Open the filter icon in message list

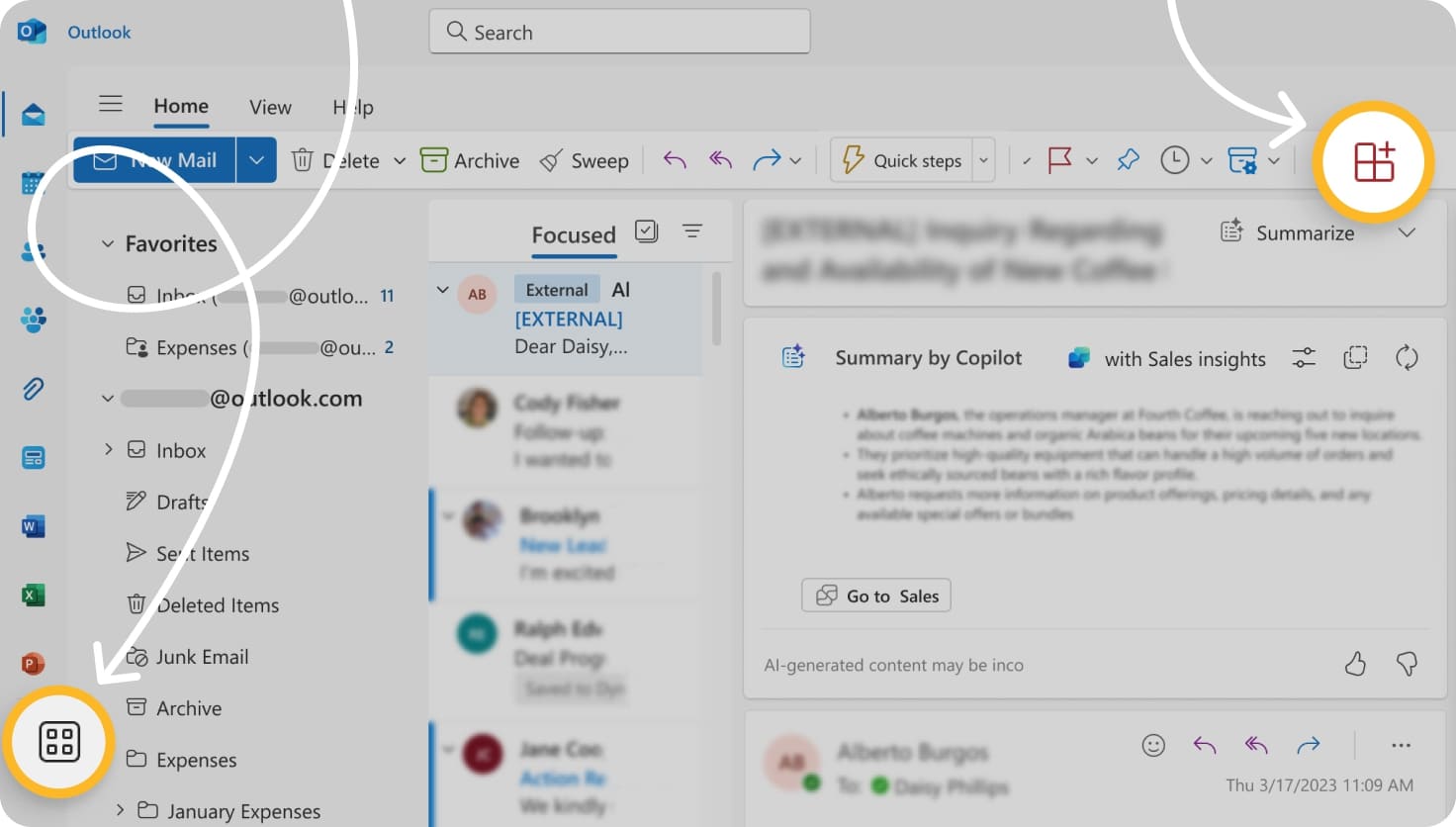pos(692,231)
